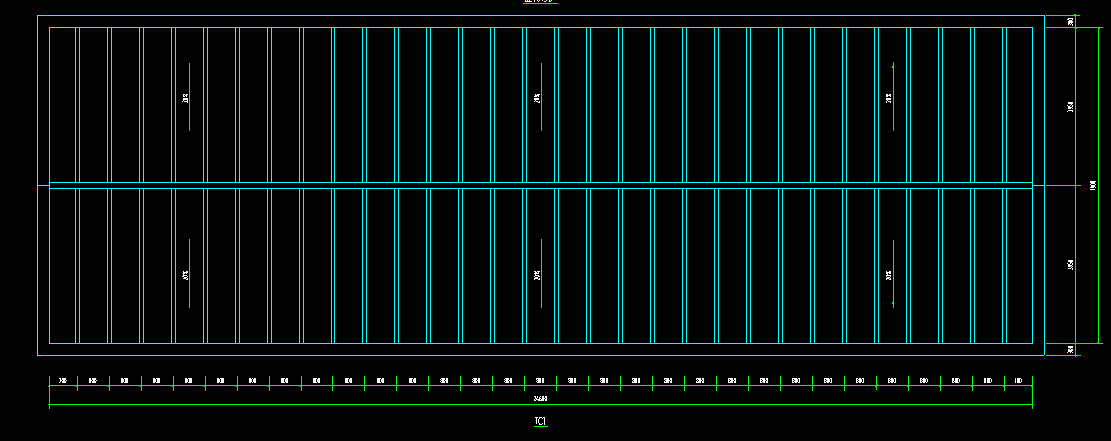Select the overall height dimension value beside the drawing
Viewport: 1111px width, 441px height.
(x=1093, y=186)
